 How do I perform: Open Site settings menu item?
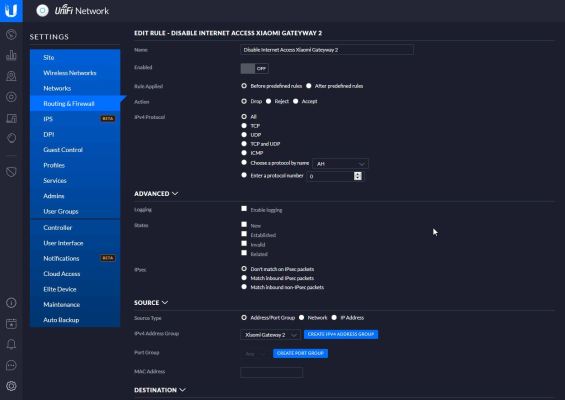pos(75,57)
